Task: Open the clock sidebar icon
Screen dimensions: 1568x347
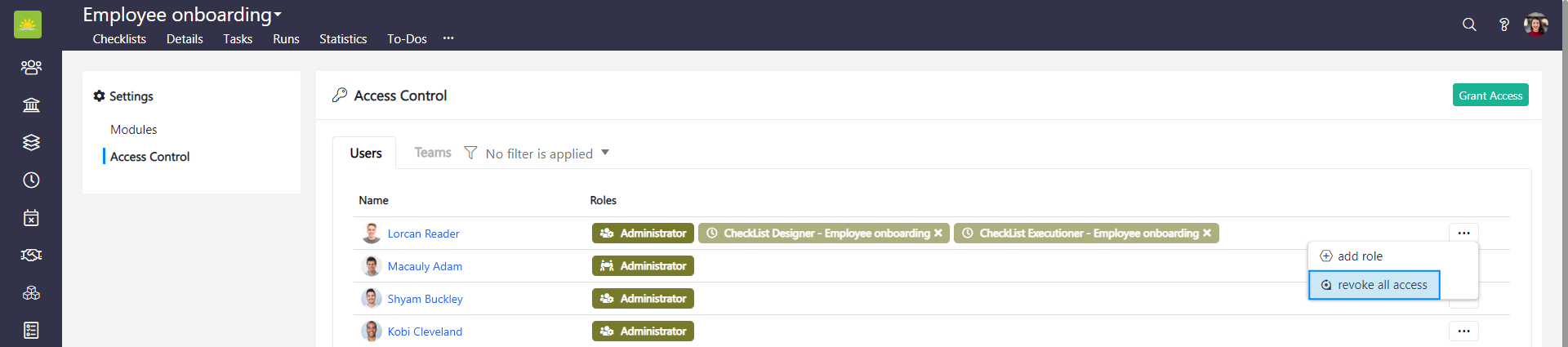Action: click(31, 180)
